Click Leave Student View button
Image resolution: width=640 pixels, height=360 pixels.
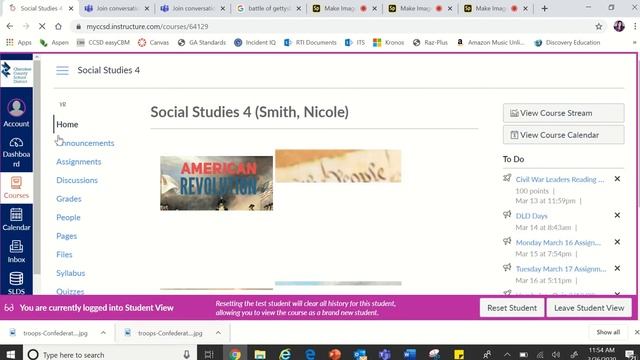pyautogui.click(x=589, y=308)
